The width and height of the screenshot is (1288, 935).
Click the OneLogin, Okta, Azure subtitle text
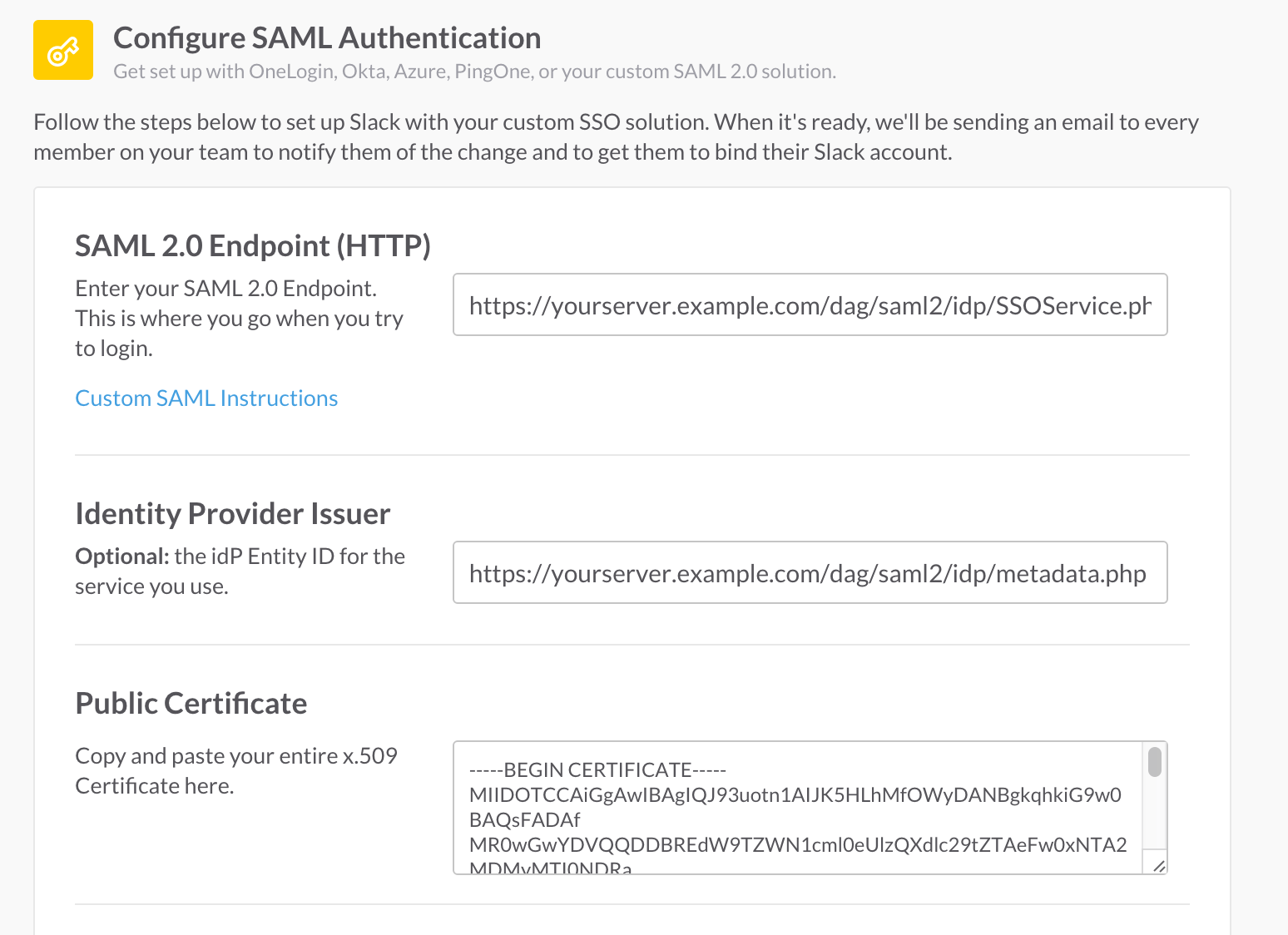474,72
